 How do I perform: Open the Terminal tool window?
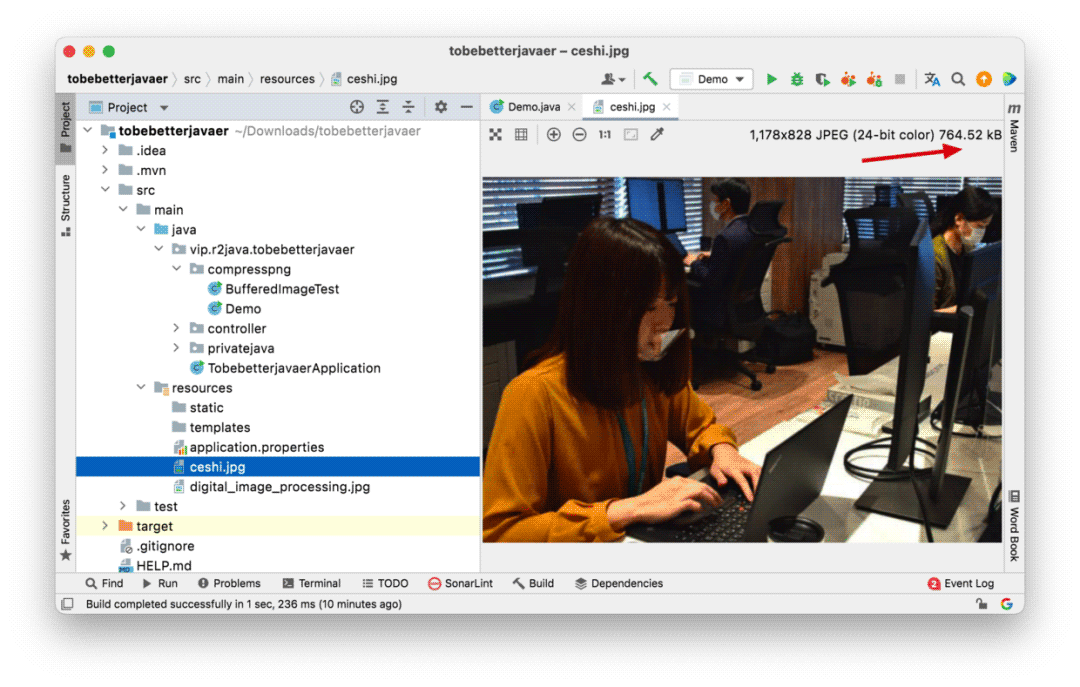pyautogui.click(x=311, y=583)
